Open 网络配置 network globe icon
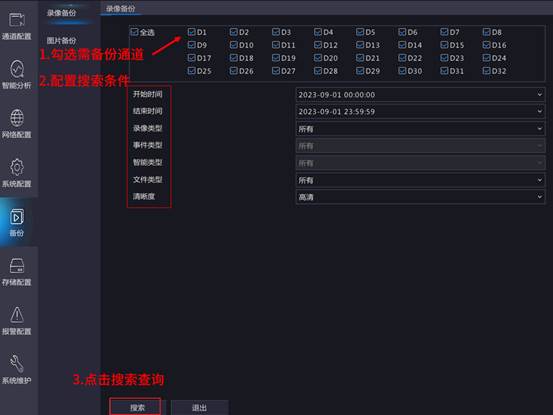 tap(17, 118)
